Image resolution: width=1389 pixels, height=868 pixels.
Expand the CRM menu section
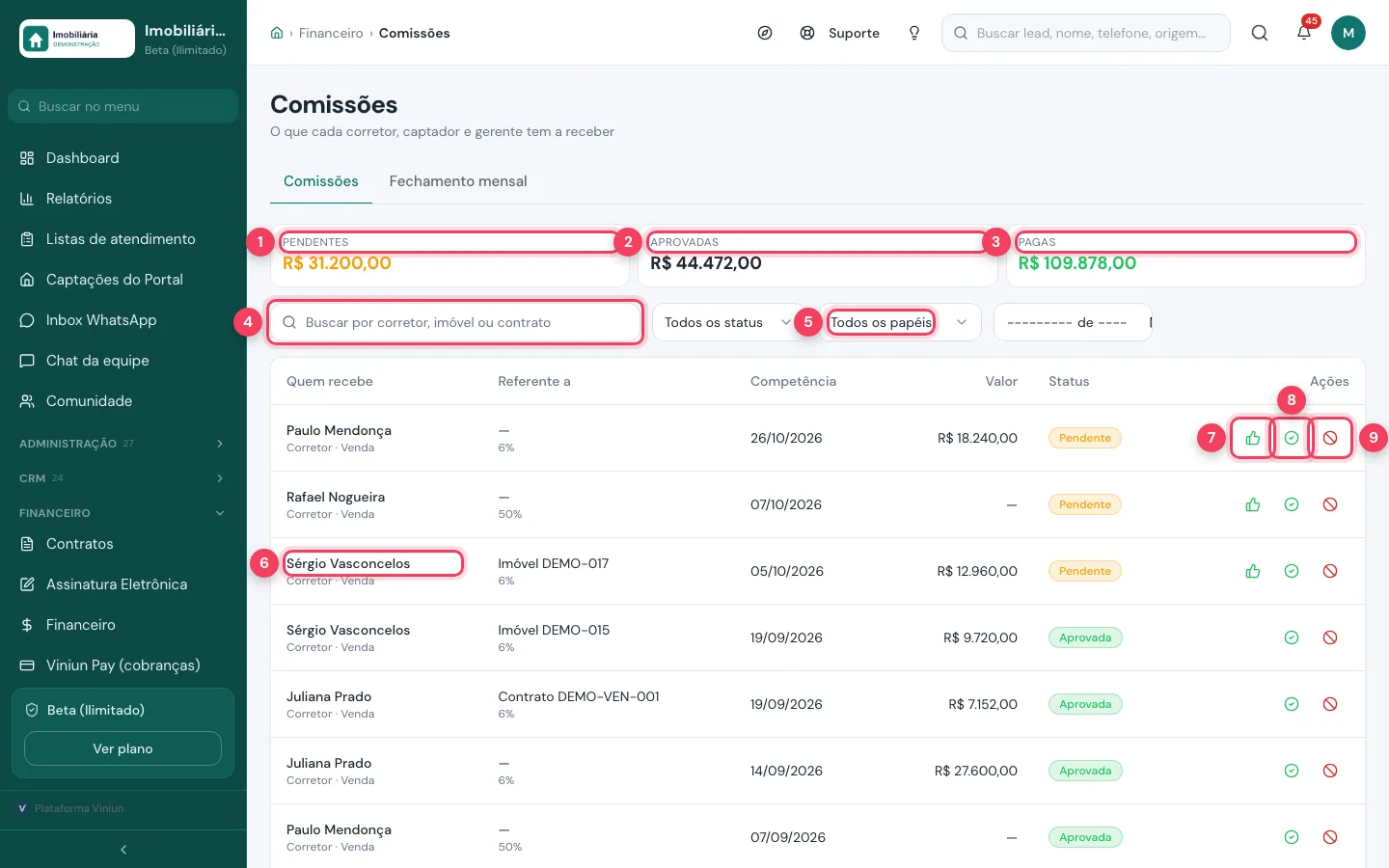(123, 478)
